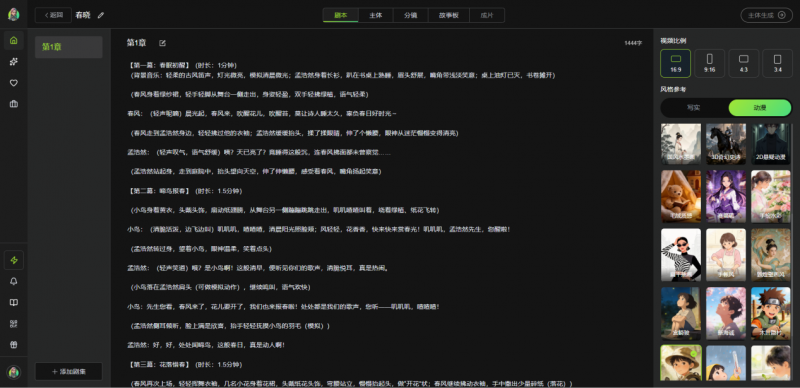Choose style thumbnail at bottom right row
This screenshot has height=388, width=800.
click(x=771, y=363)
